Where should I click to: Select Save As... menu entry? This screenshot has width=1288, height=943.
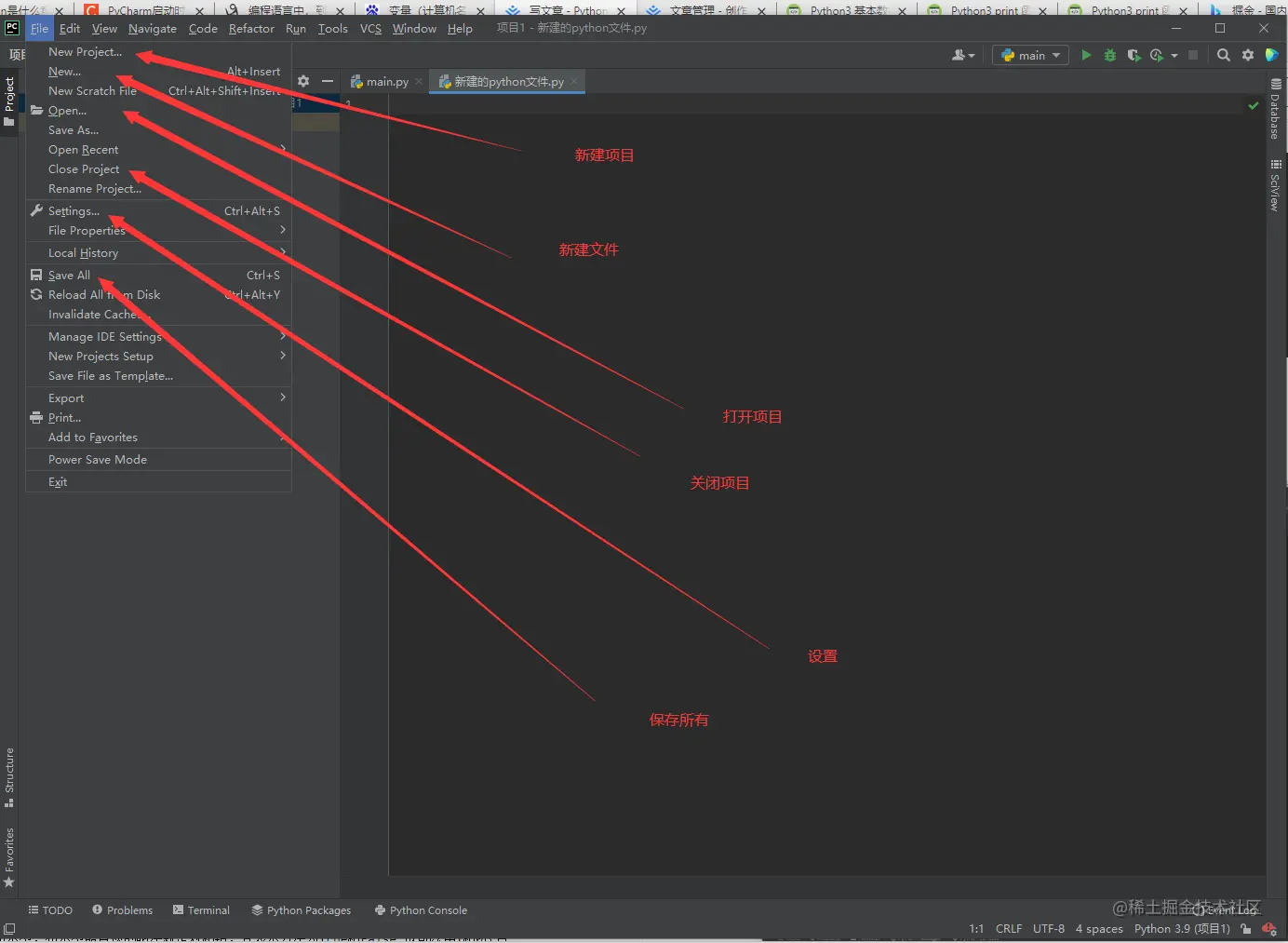(158, 130)
